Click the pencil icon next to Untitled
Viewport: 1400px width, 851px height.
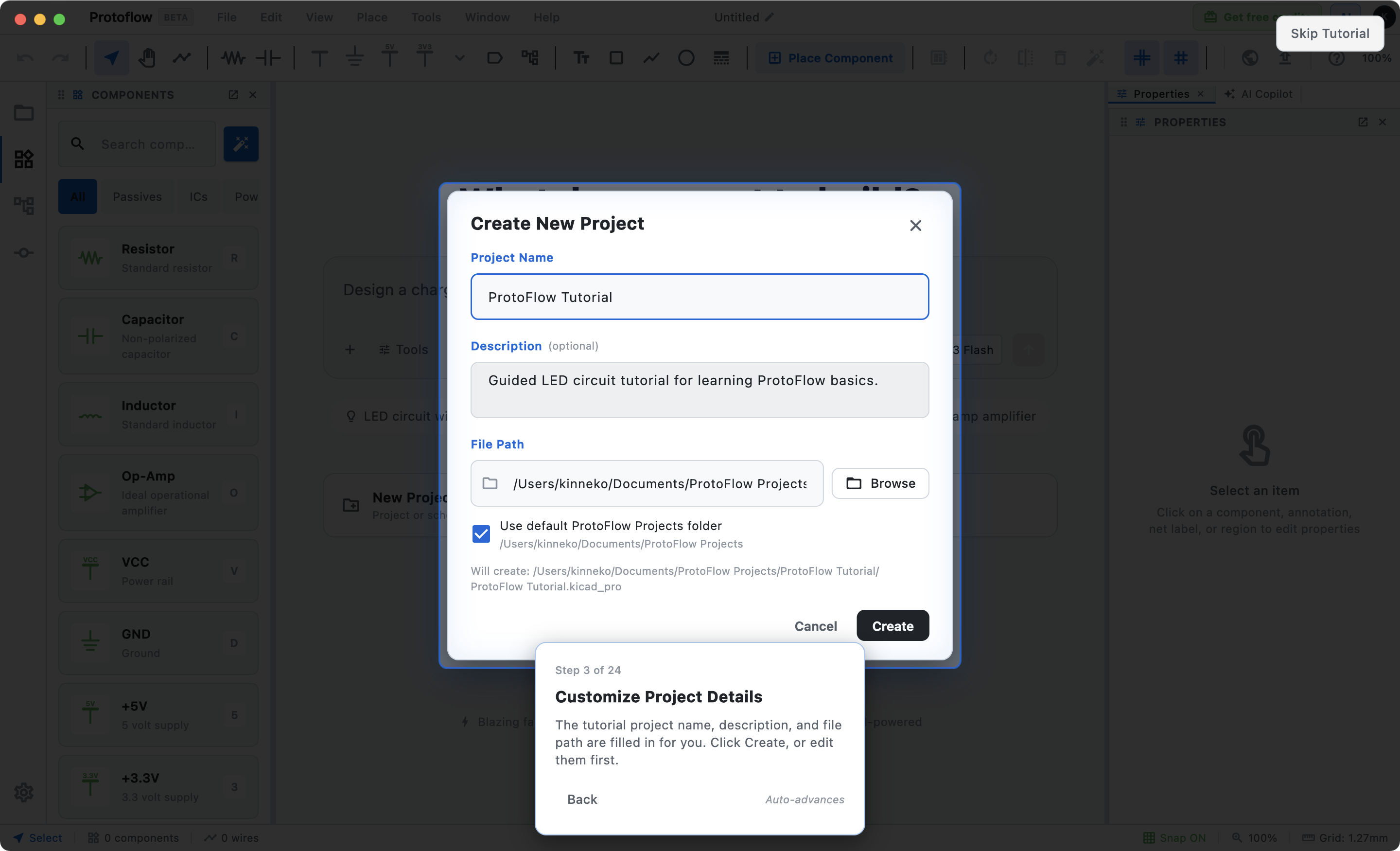coord(769,17)
